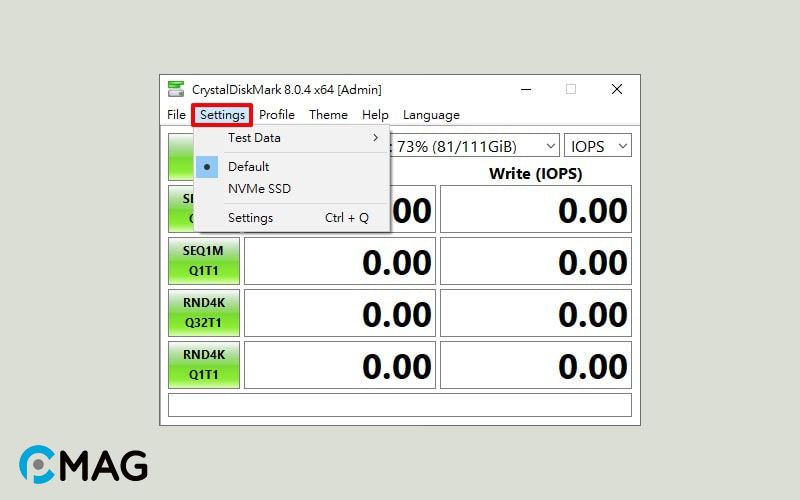Open the File menu
Viewport: 800px width, 500px height.
(176, 115)
